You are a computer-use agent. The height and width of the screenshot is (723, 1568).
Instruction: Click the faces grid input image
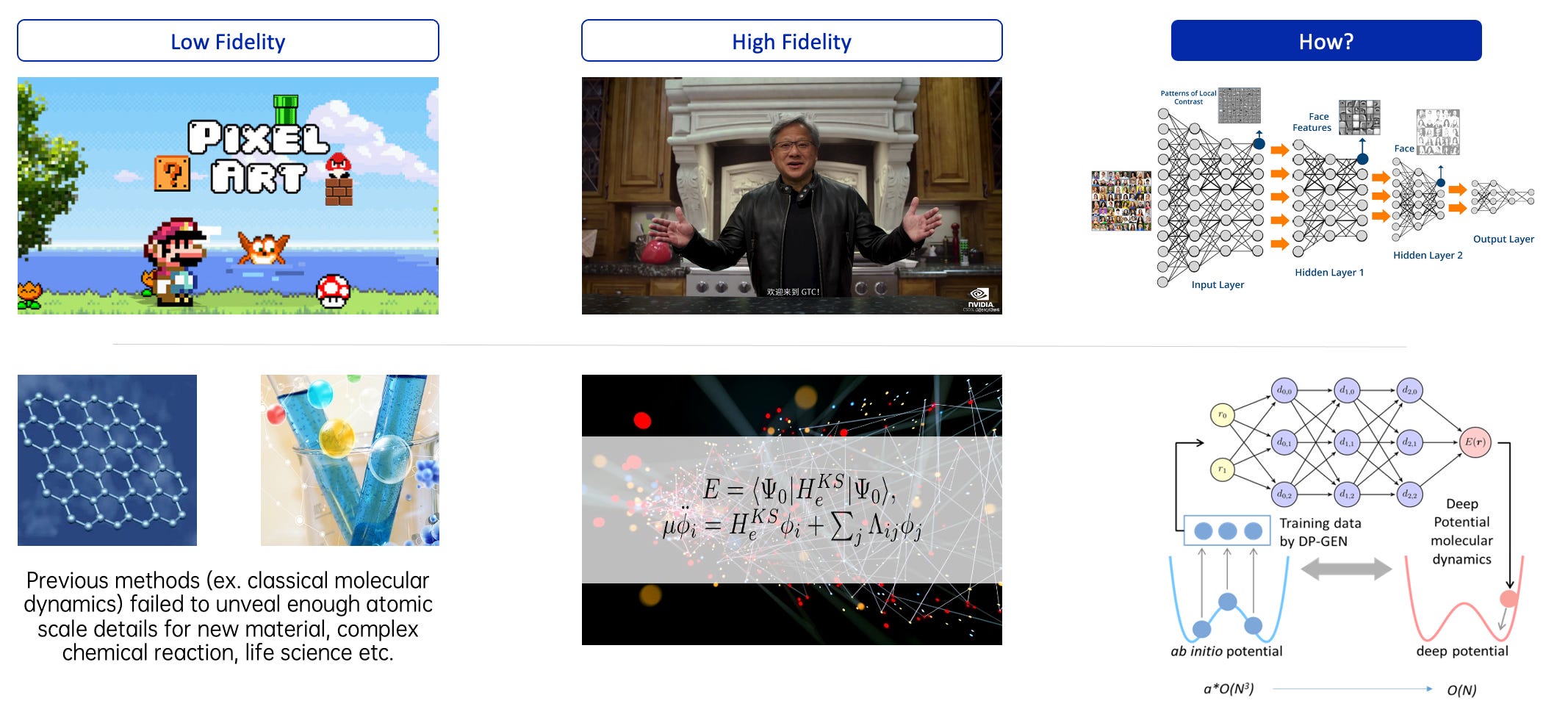click(x=1121, y=201)
